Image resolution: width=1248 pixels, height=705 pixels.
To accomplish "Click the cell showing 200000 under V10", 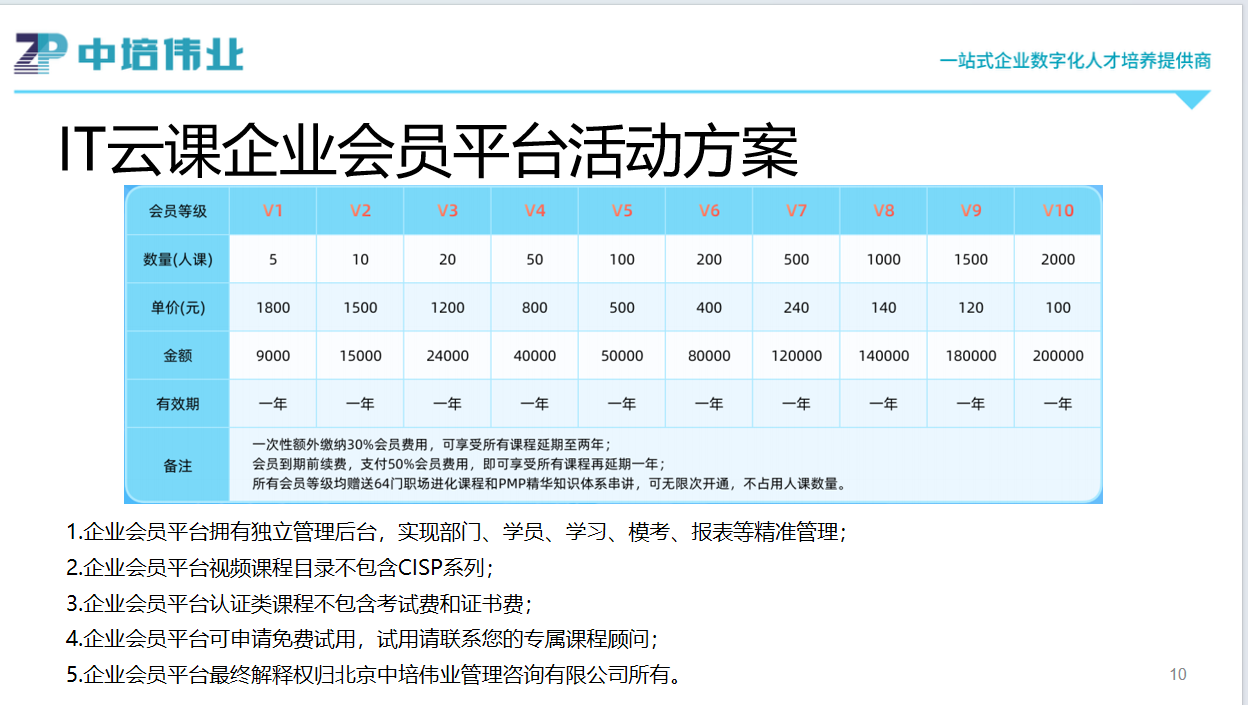I will [1057, 355].
